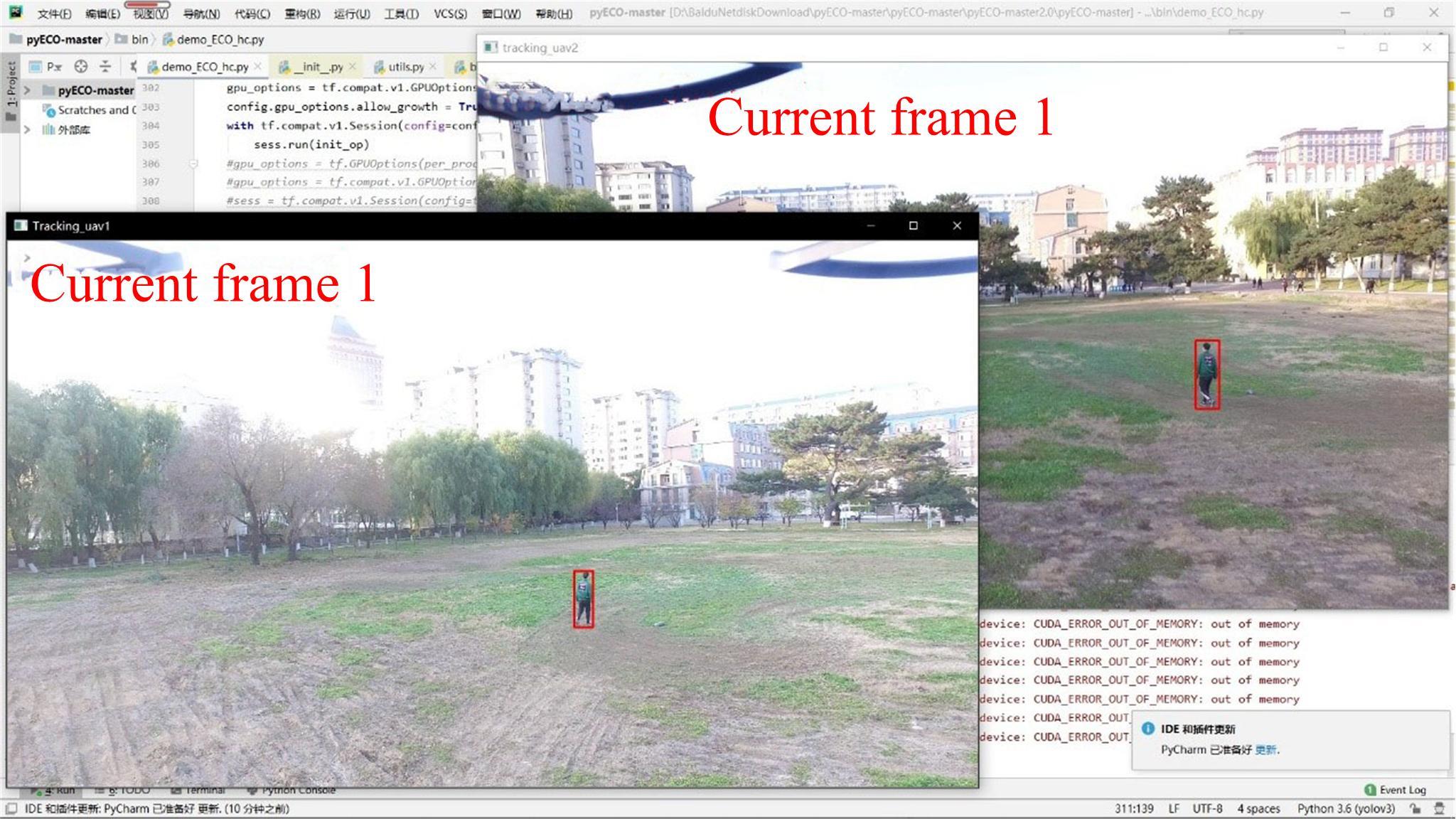Toggle code fold marker at line 306
The width and height of the screenshot is (1456, 819).
[193, 164]
